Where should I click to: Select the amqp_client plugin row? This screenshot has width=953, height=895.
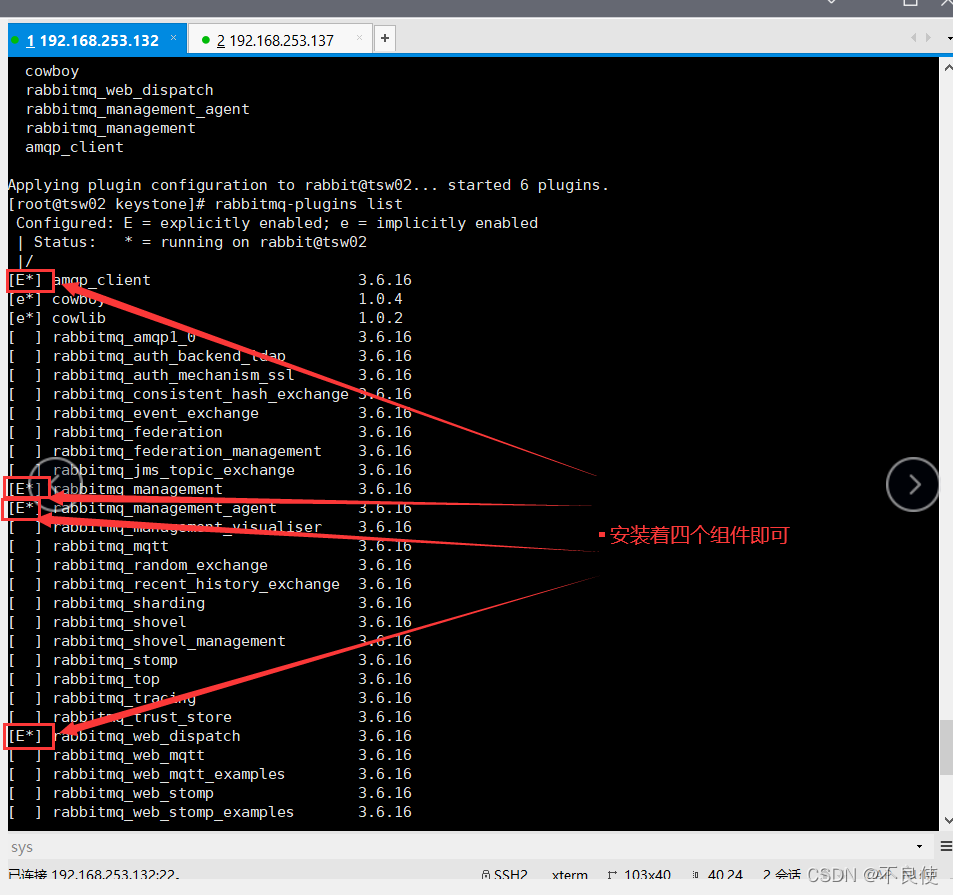tap(210, 280)
